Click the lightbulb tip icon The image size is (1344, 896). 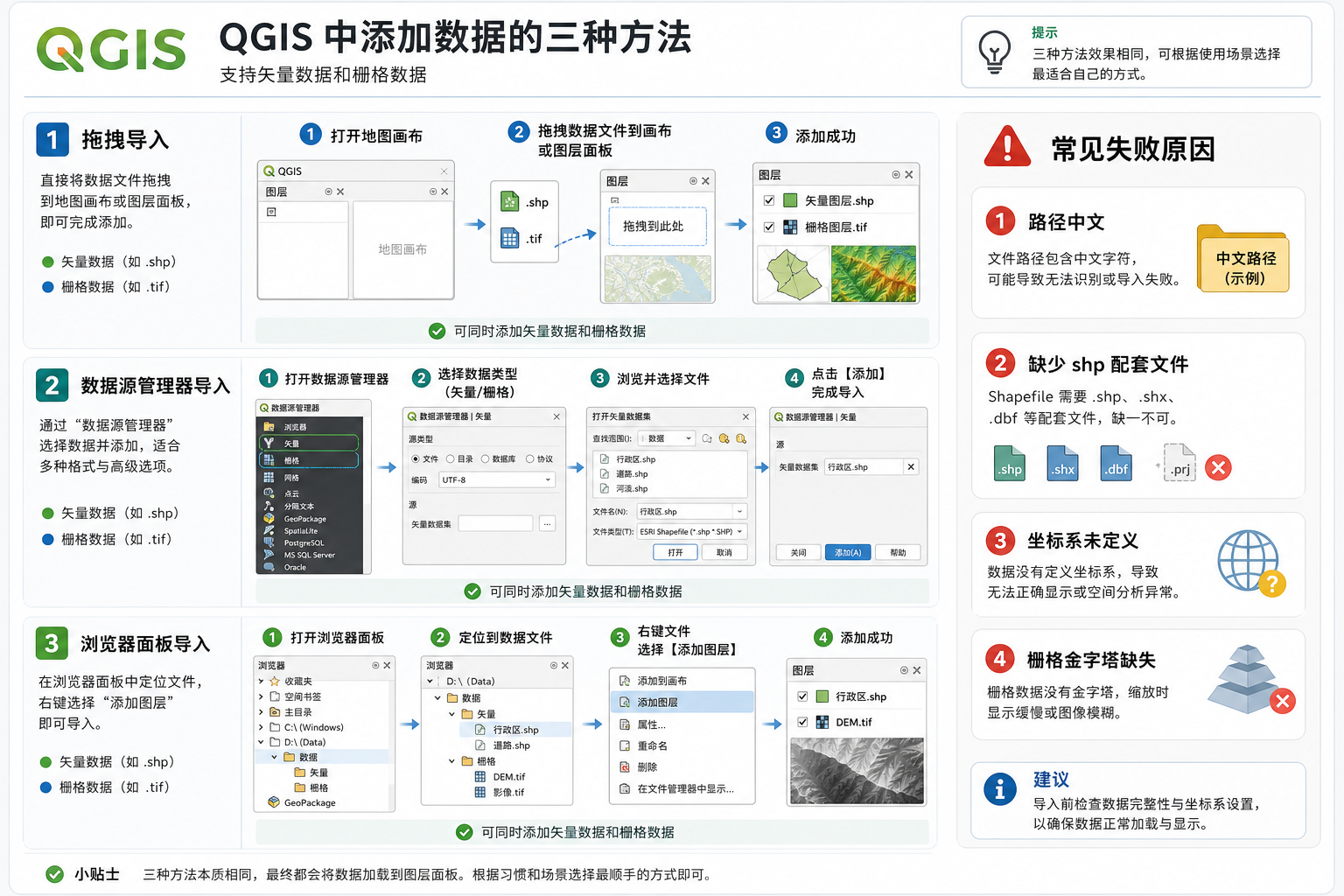(x=995, y=52)
